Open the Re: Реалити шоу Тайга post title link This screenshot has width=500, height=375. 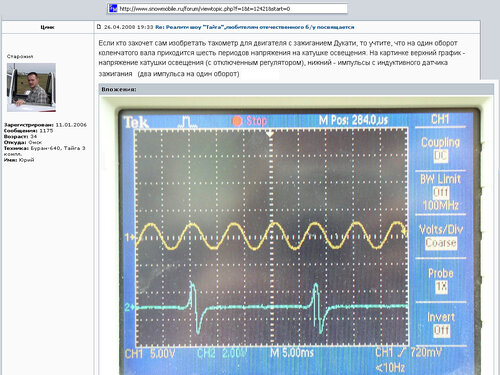click(x=255, y=27)
